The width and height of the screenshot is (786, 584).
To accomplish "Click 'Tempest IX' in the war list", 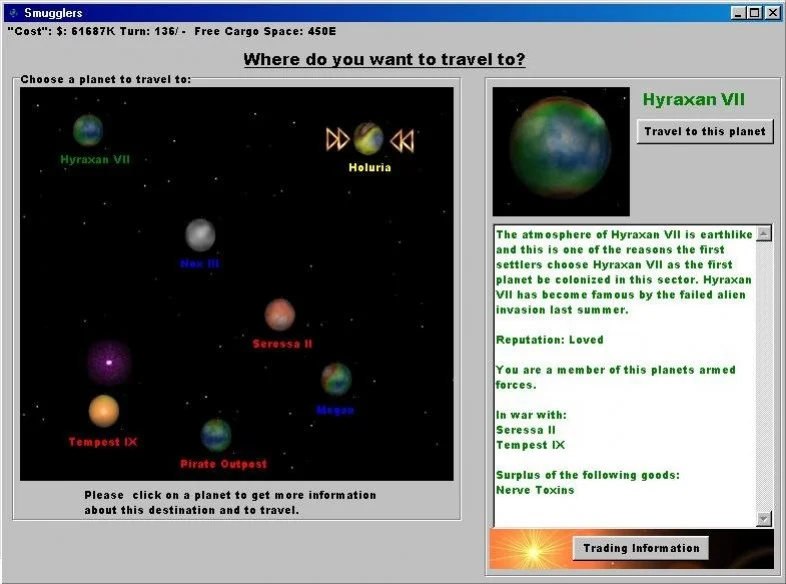I will 530,445.
